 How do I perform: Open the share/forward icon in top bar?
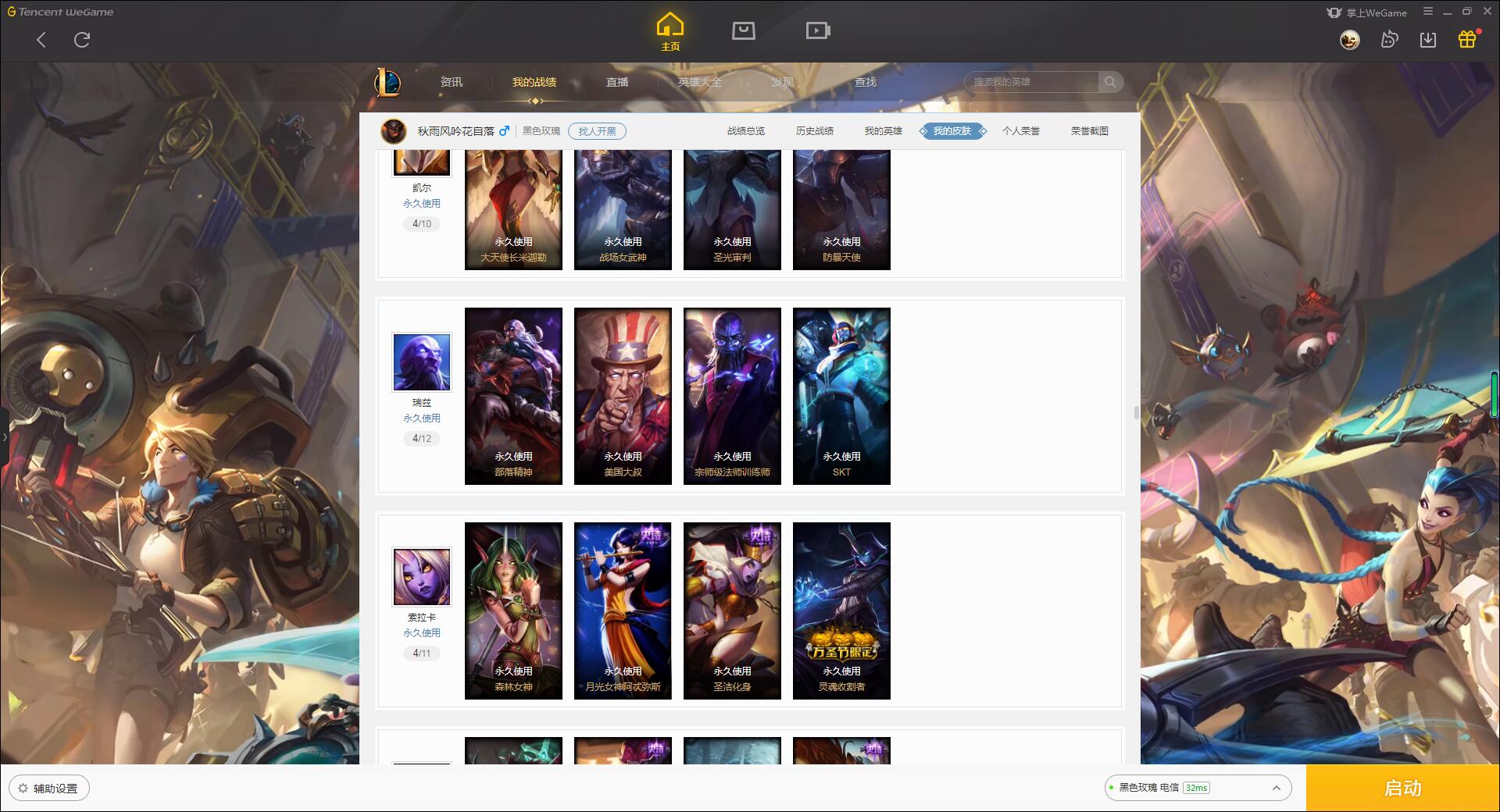pyautogui.click(x=1389, y=39)
